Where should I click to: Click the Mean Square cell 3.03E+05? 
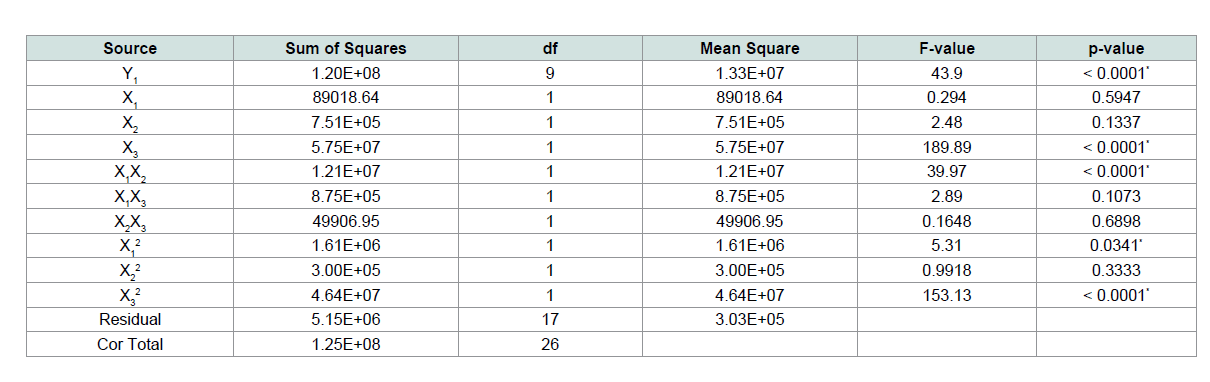click(749, 319)
